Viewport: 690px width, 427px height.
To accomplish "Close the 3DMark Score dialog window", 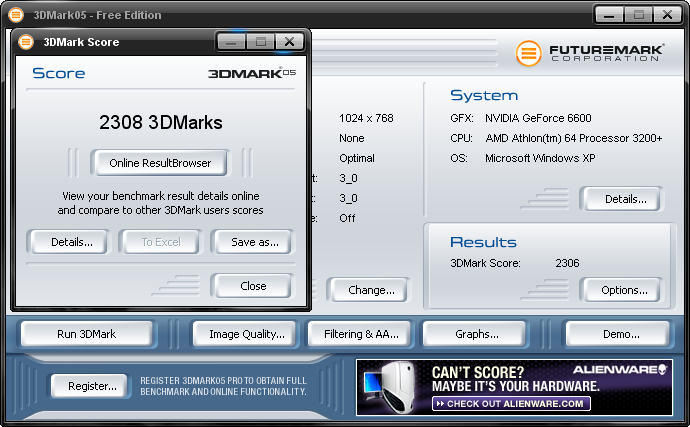I will [x=289, y=42].
